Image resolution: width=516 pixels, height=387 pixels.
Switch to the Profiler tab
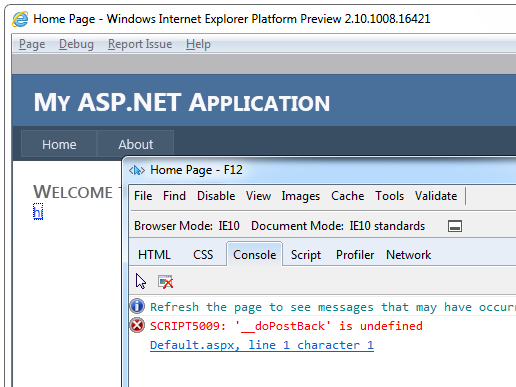coord(355,255)
